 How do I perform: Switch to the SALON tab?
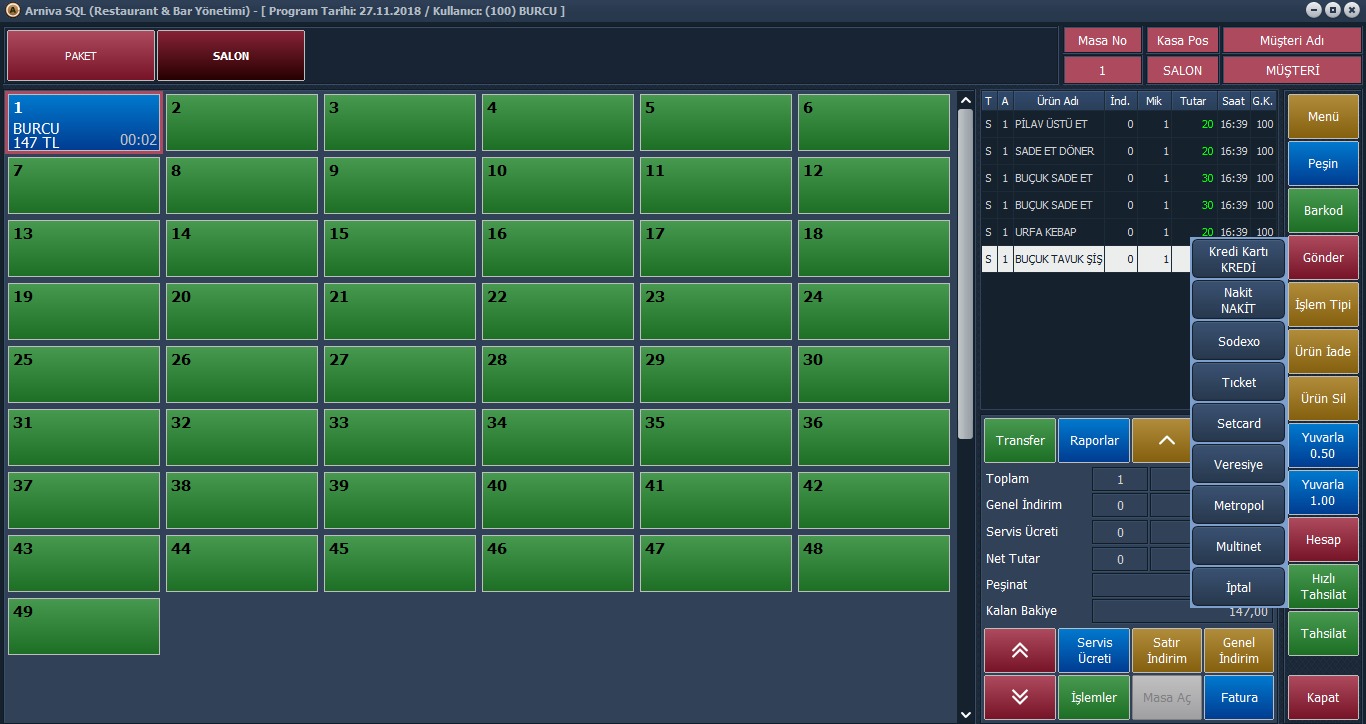point(231,56)
